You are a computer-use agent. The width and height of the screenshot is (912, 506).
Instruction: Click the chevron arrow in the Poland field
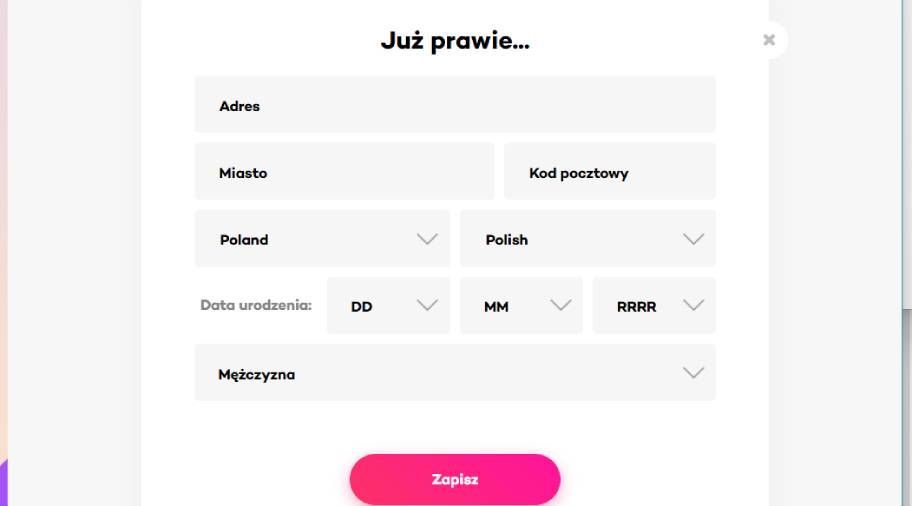427,239
